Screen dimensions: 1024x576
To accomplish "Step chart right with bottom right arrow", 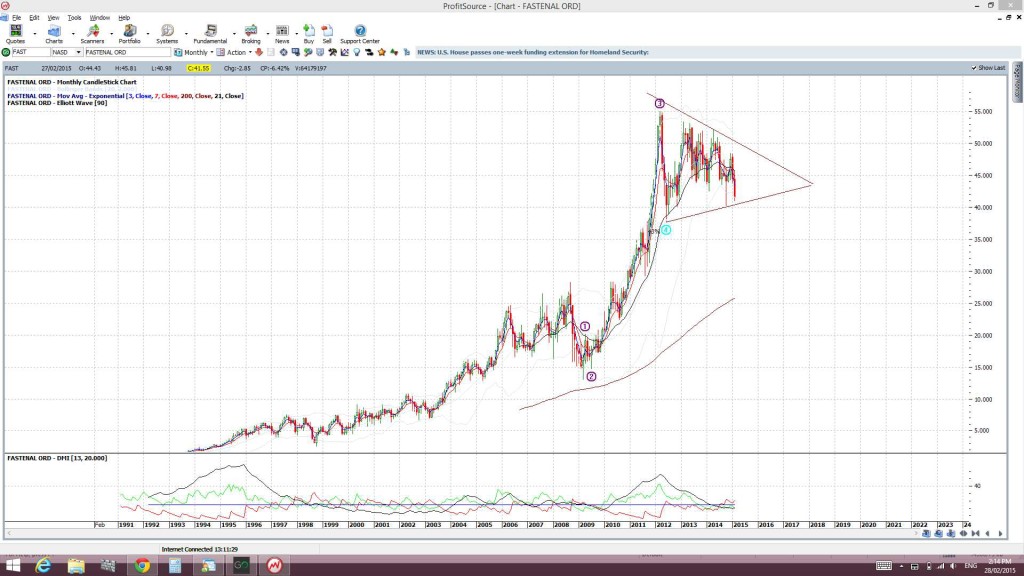I will 1000,534.
